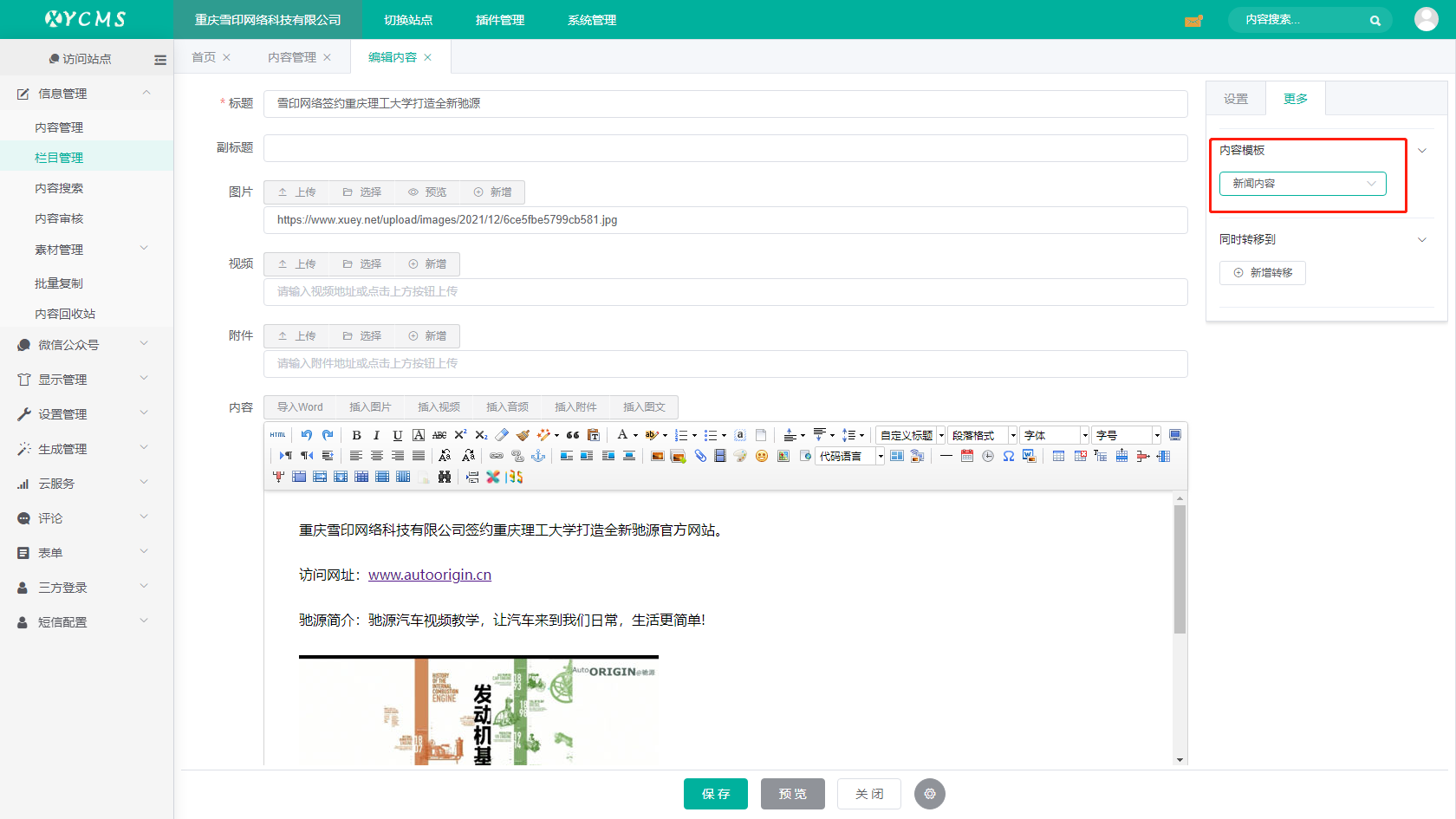Open the 自定义标题 dropdown in editor
Image resolution: width=1456 pixels, height=819 pixels.
click(x=911, y=435)
